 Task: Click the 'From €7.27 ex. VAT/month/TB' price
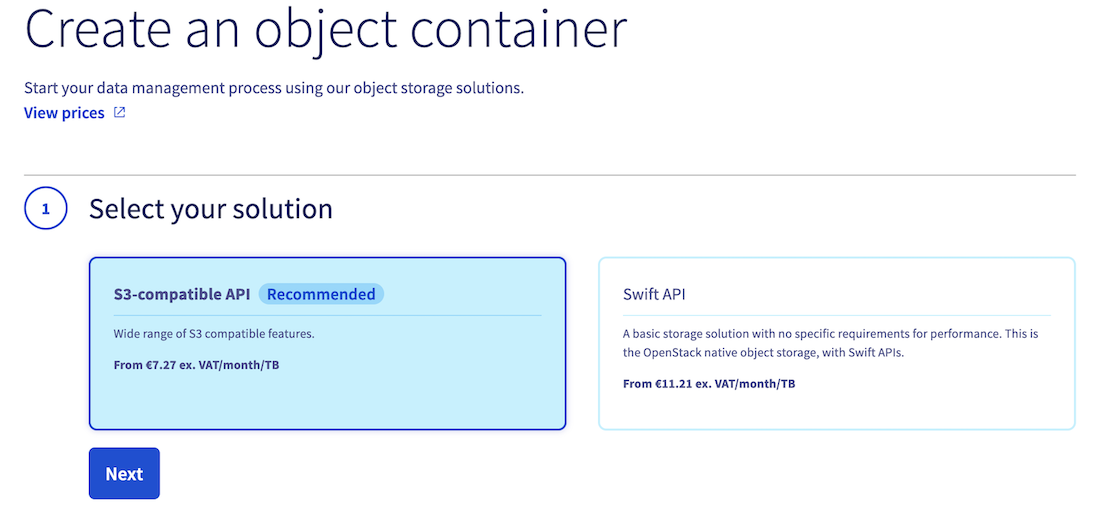(196, 365)
